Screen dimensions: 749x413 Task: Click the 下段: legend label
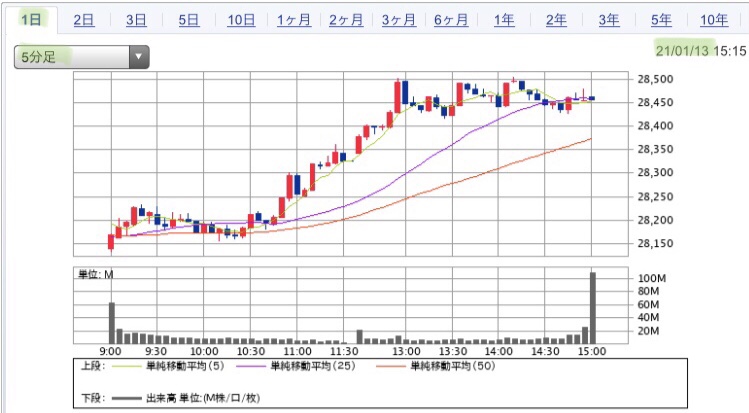pyautogui.click(x=92, y=398)
